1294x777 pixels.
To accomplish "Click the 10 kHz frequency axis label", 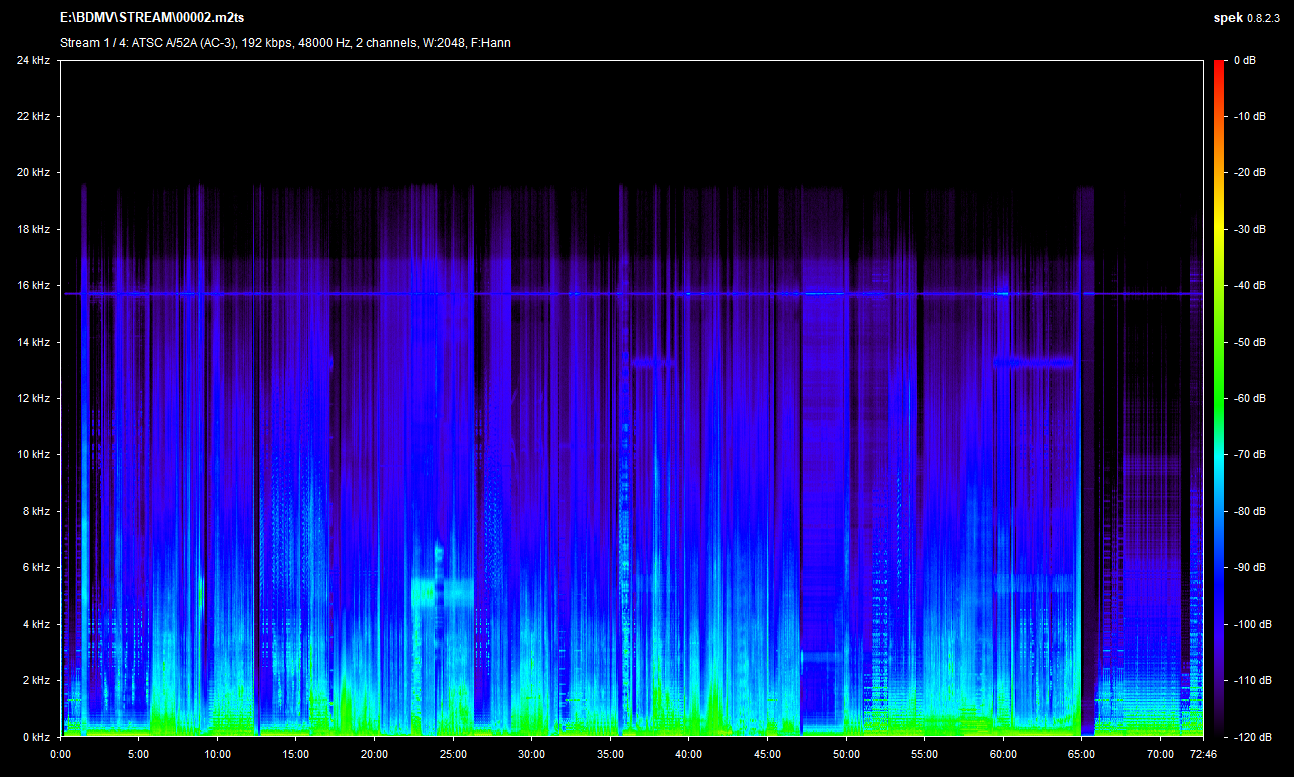I will coord(33,455).
